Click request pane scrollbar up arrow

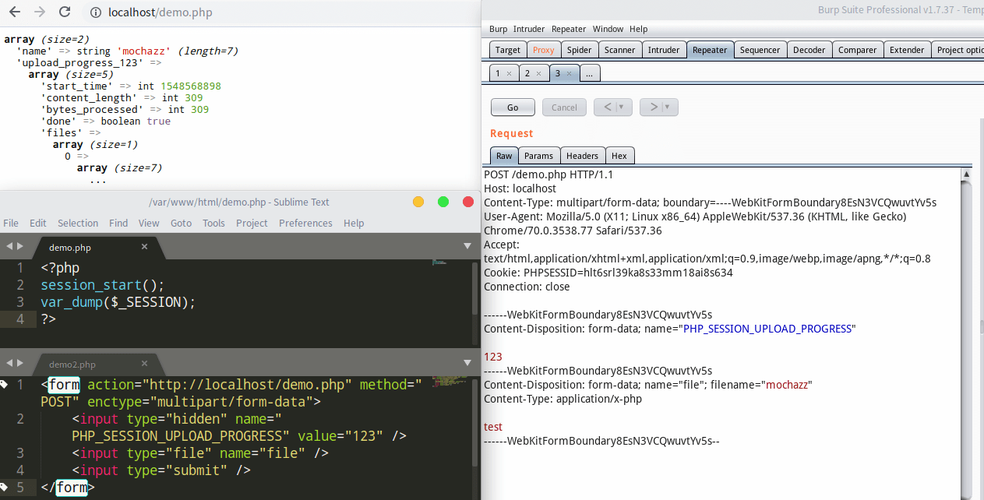[966, 174]
